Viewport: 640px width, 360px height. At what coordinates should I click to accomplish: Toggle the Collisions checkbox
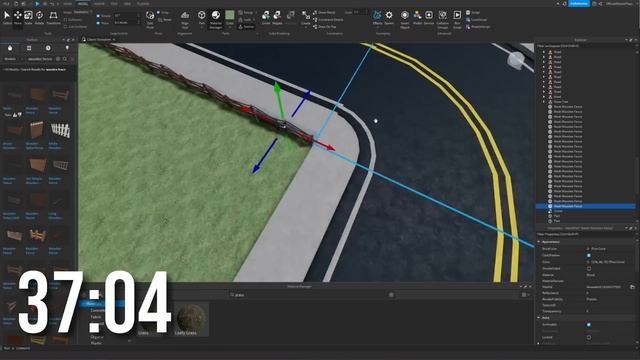[65, 20]
